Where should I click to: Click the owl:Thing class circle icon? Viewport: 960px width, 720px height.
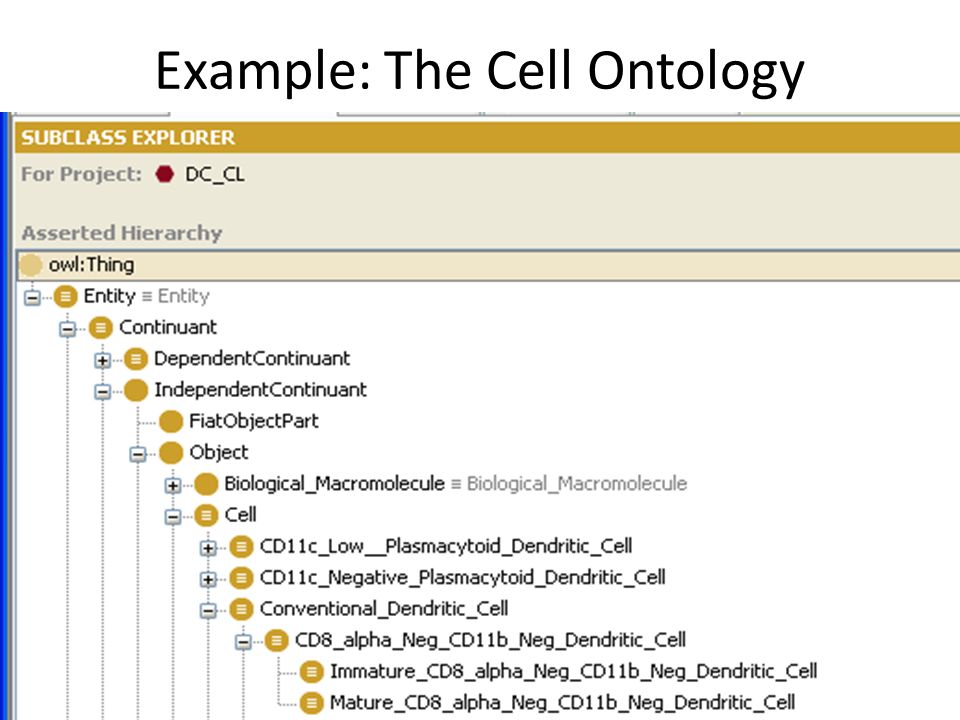tap(31, 265)
